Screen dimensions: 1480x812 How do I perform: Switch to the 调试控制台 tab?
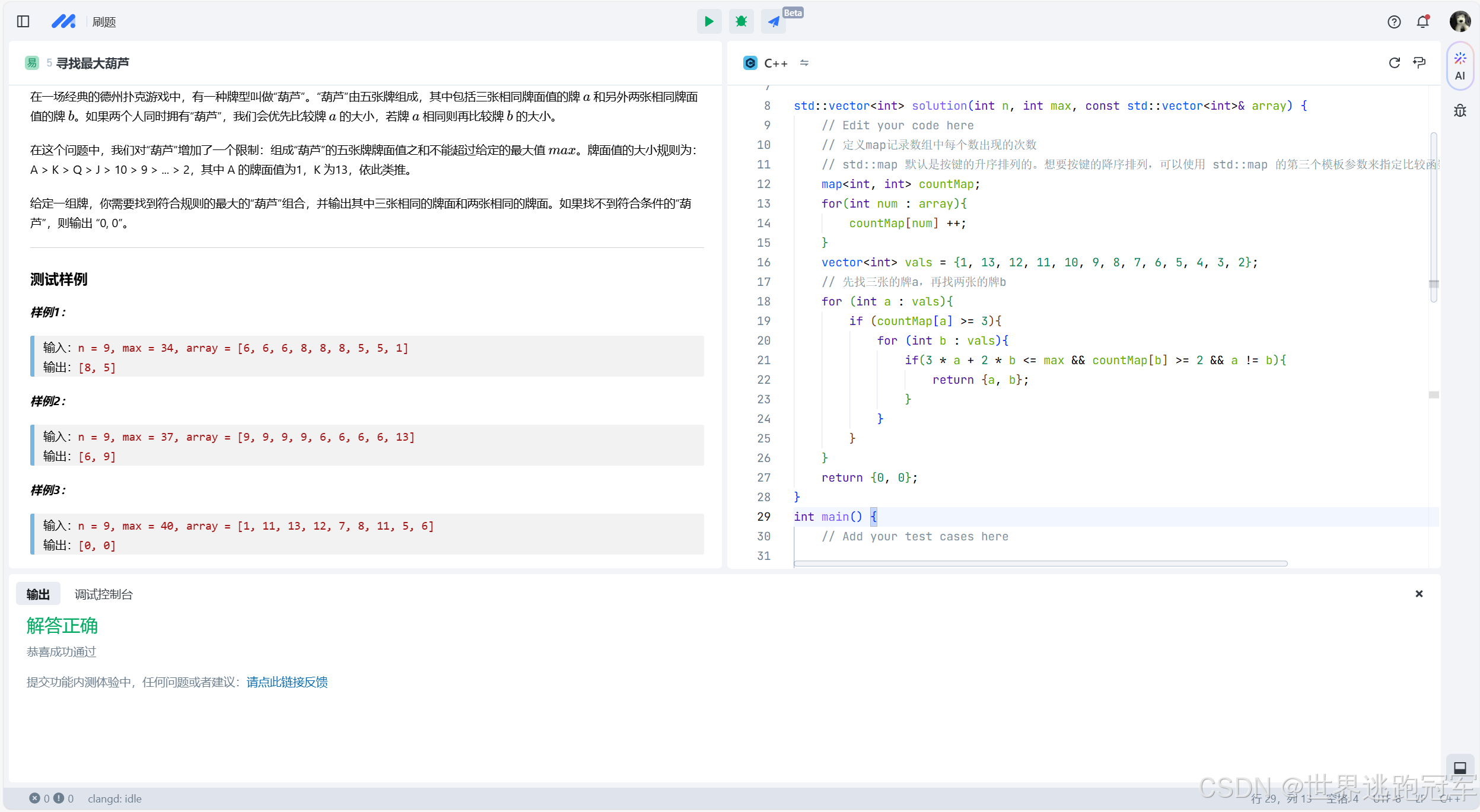pyautogui.click(x=103, y=594)
